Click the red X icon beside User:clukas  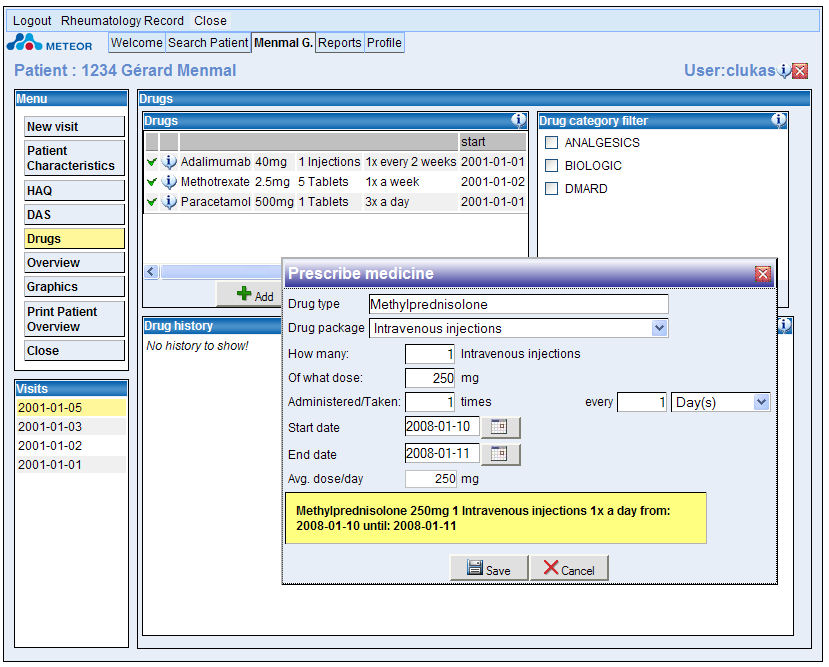pos(800,71)
